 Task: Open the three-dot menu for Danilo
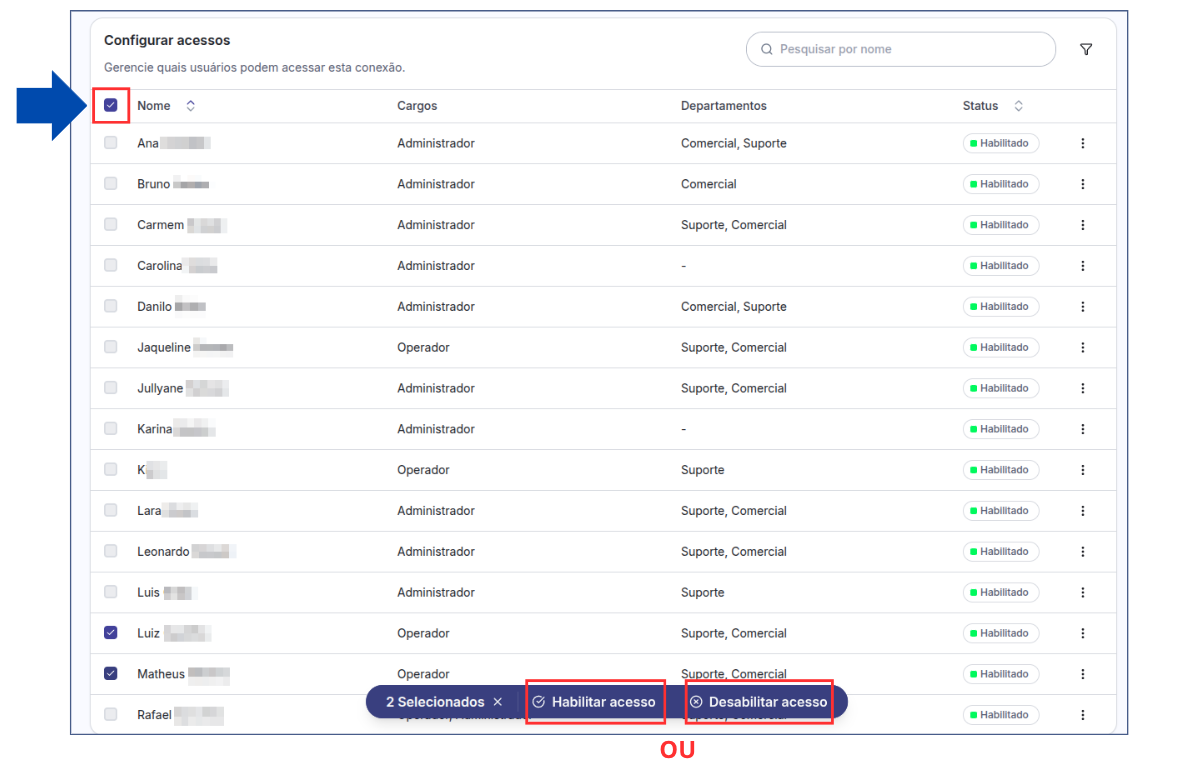click(x=1082, y=306)
